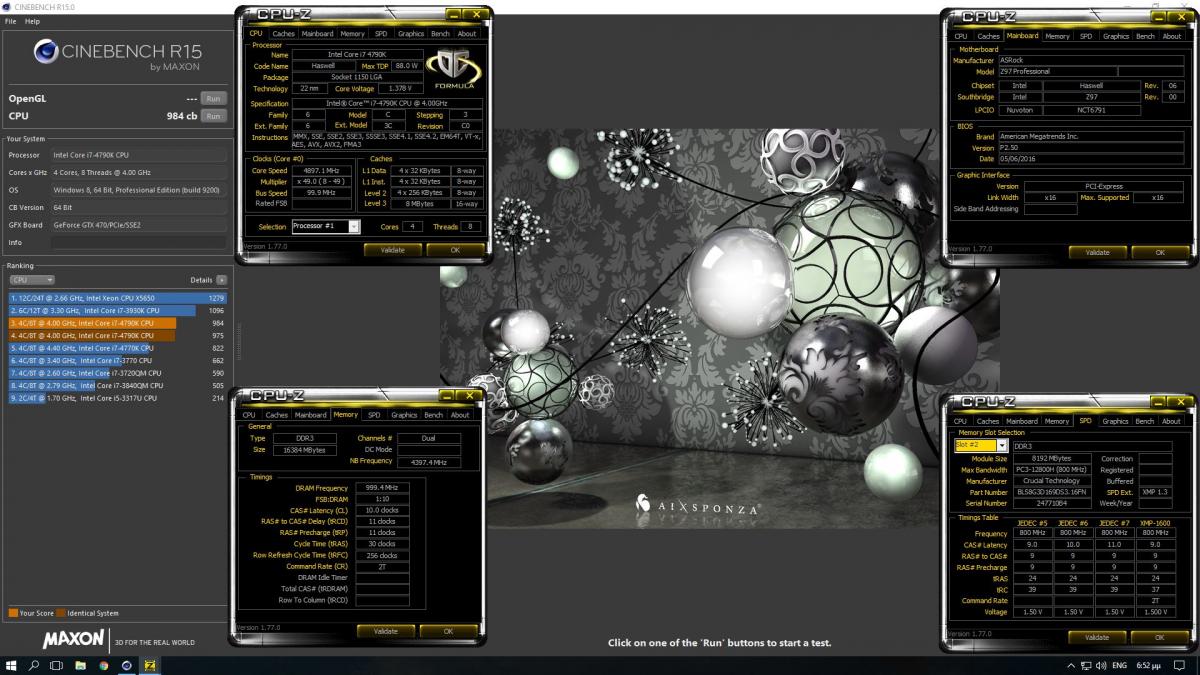This screenshot has width=1200, height=675.
Task: Click the DRAM Frequency 999.4 MHz value
Action: click(x=384, y=487)
